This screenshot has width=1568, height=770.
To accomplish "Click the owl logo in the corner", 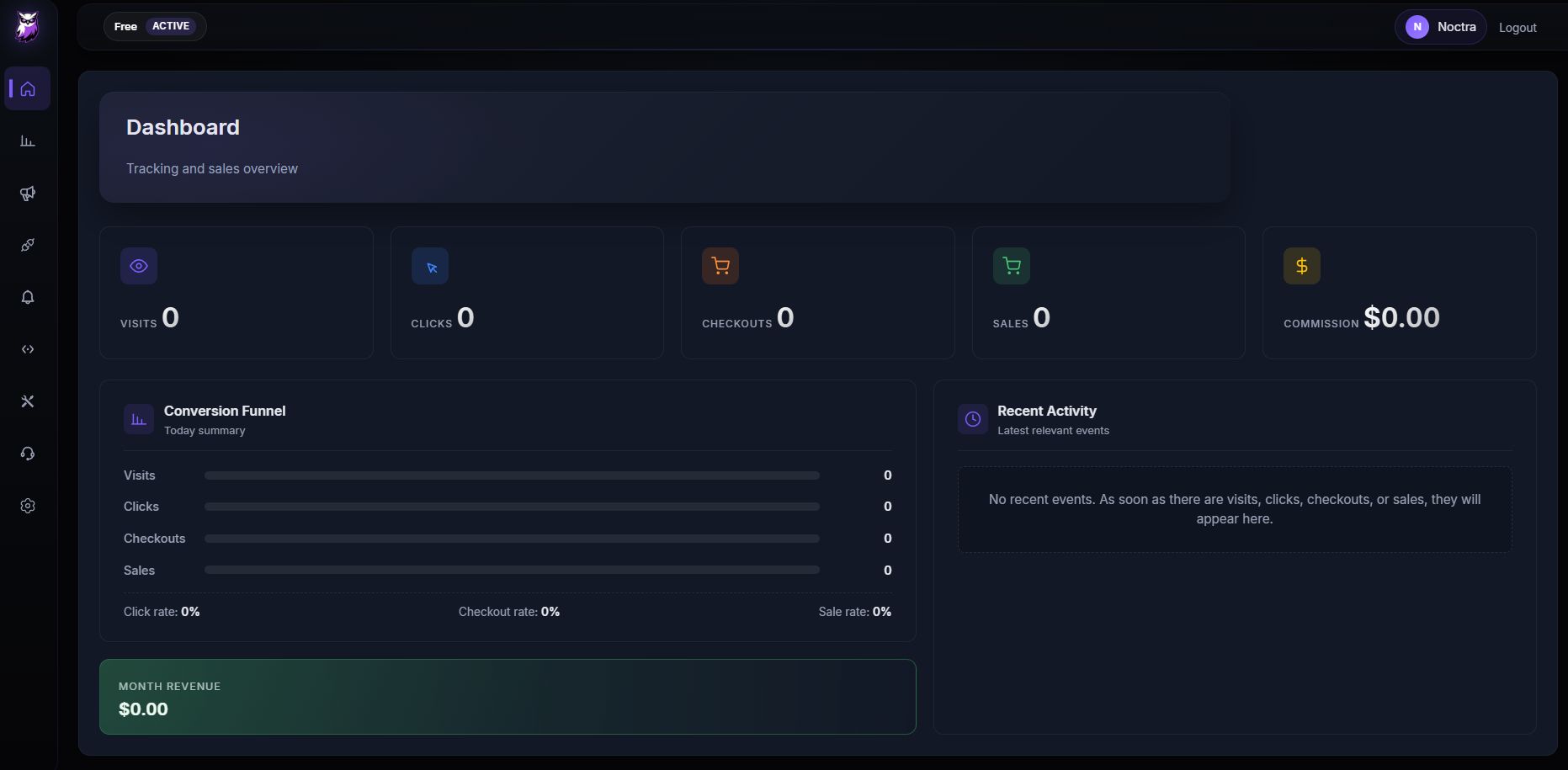I will [28, 27].
